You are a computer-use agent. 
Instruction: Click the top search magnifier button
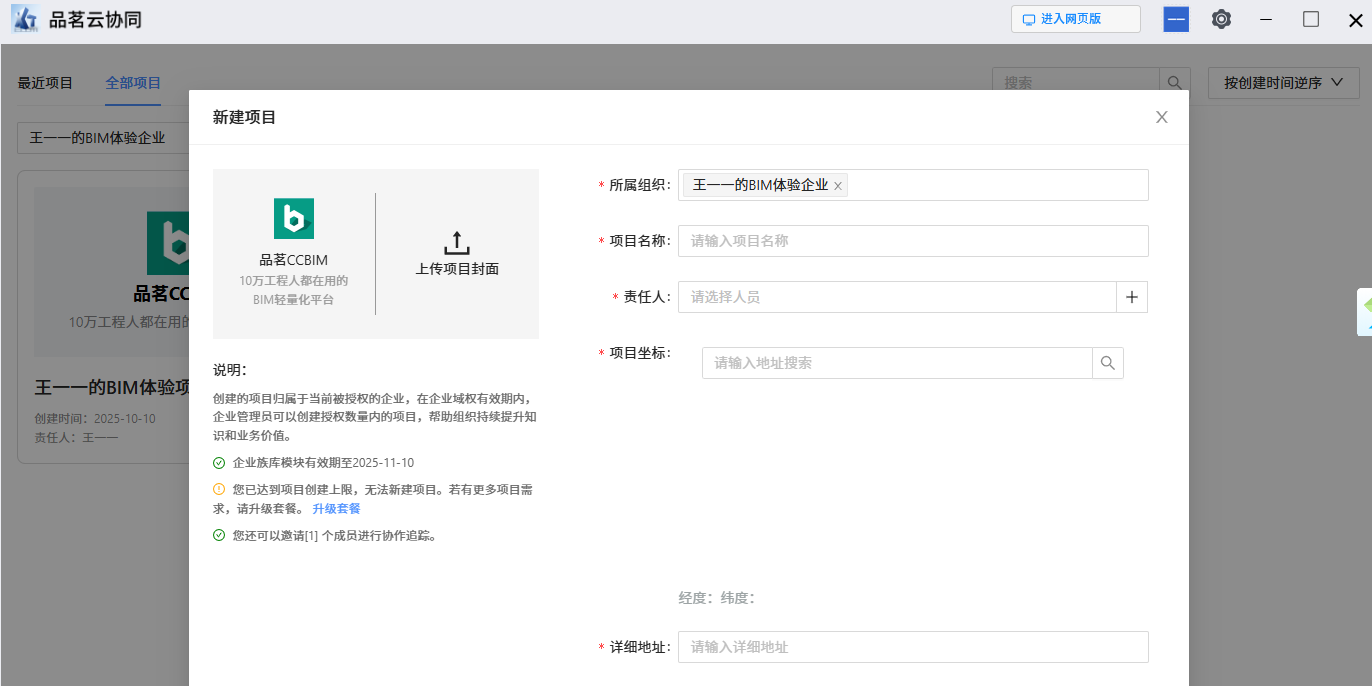pos(1174,83)
